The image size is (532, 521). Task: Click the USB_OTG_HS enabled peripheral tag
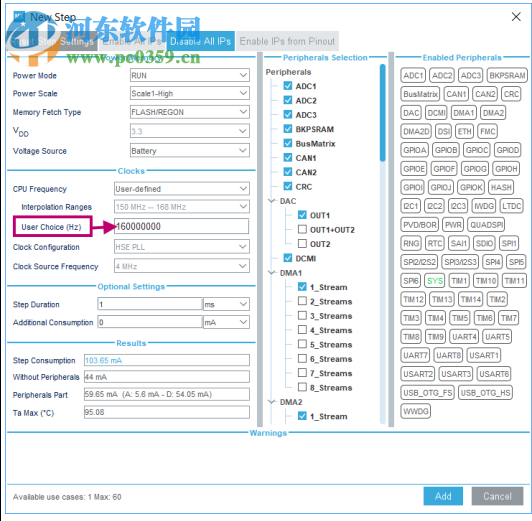[485, 393]
